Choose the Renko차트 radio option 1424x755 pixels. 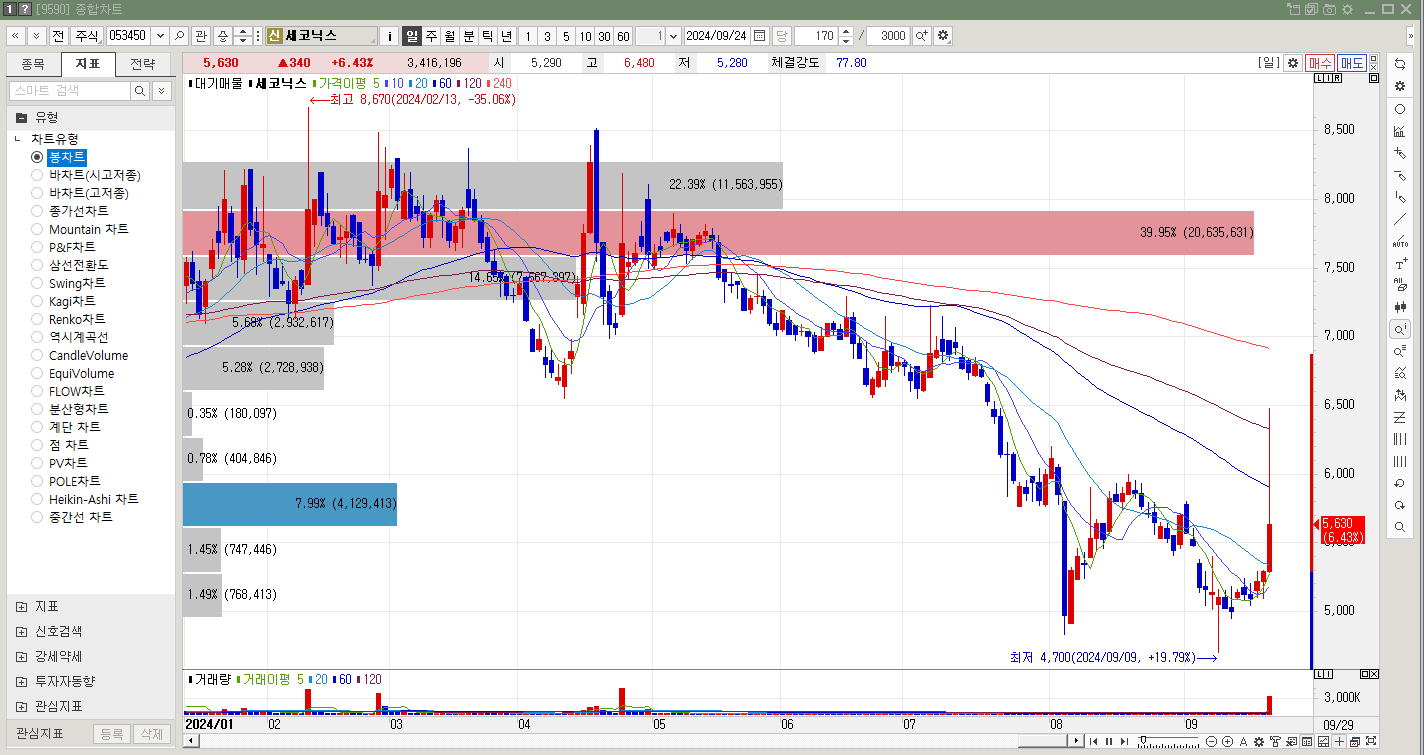37,319
